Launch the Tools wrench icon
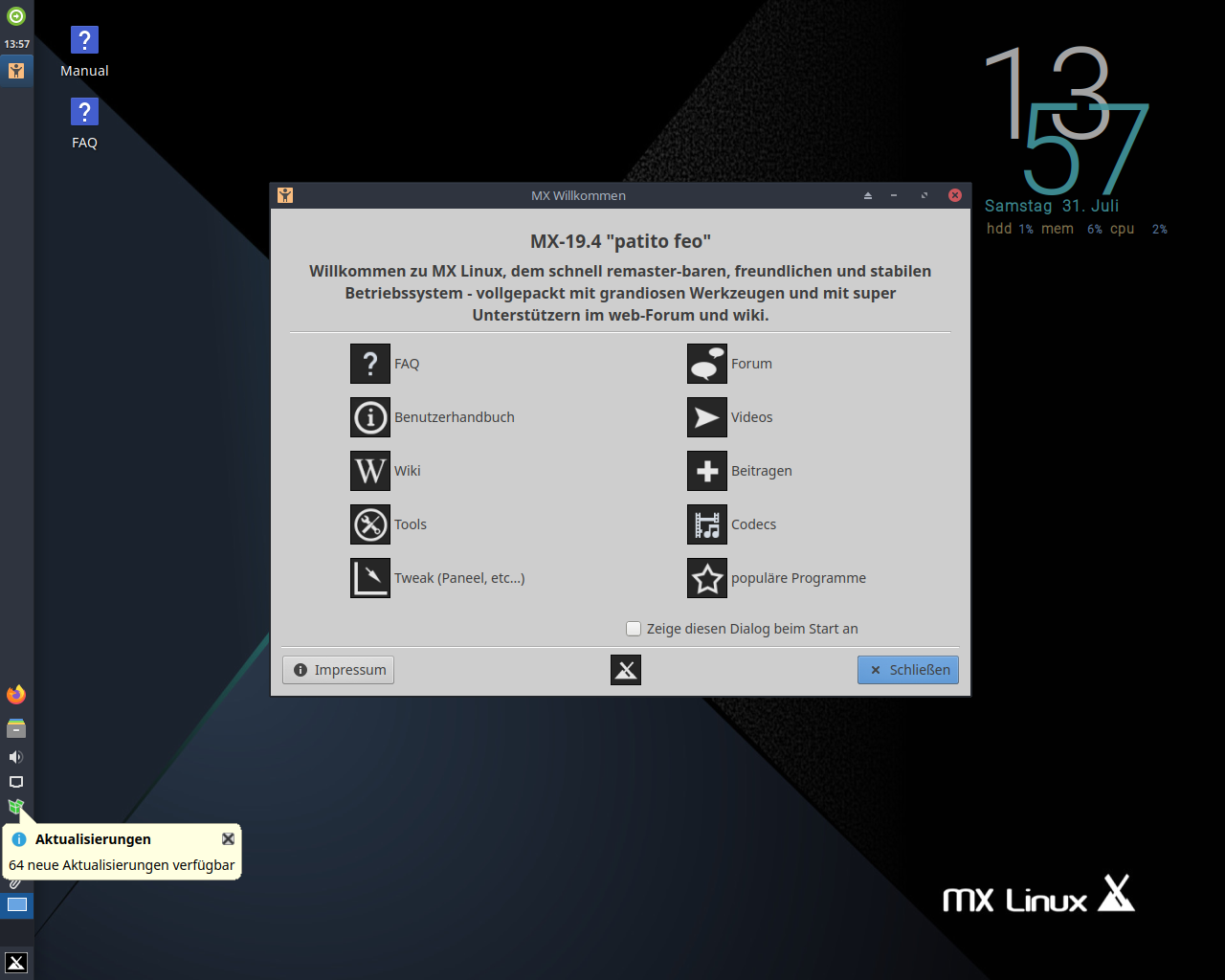The image size is (1225, 980). (x=370, y=524)
